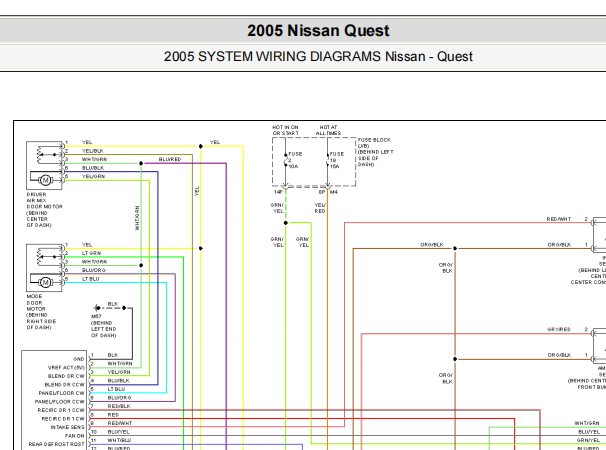
Task: Click the '2005 Nissan Quest' heading
Action: [318, 31]
